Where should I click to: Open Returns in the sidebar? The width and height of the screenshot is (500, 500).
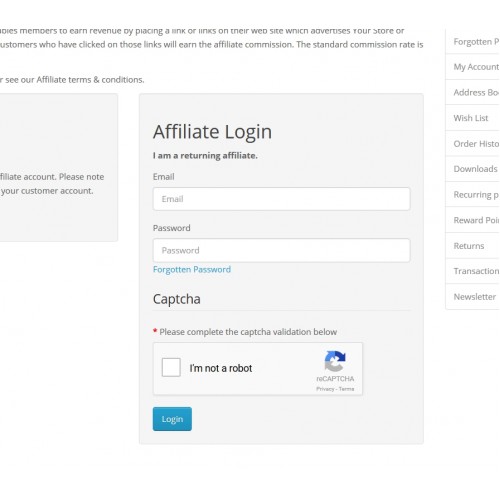[x=472, y=246]
